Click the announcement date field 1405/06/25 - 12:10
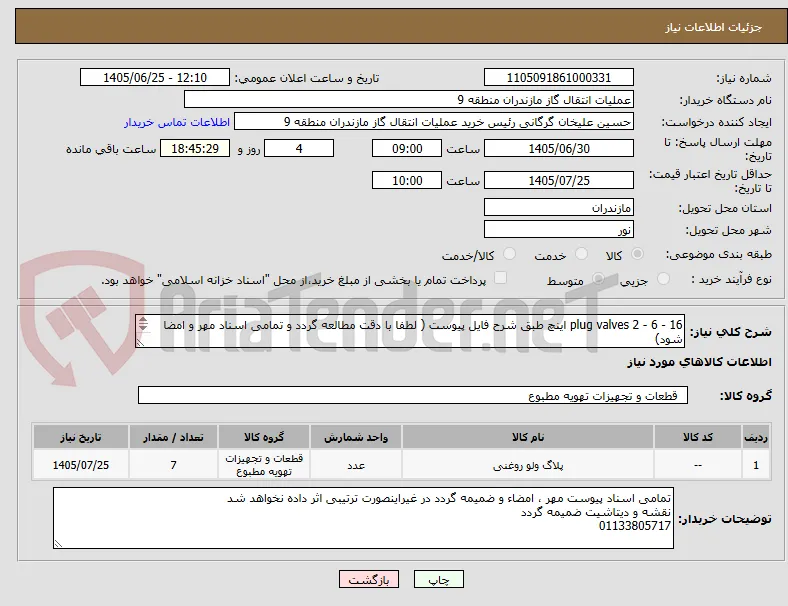Image resolution: width=788 pixels, height=606 pixels. 155,77
